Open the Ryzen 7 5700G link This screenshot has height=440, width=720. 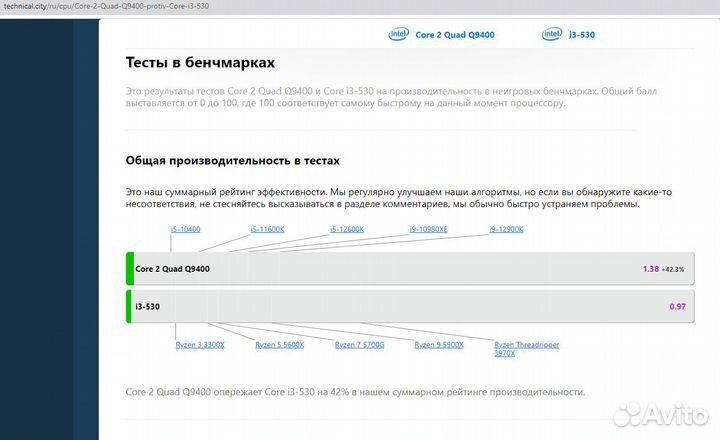pos(360,345)
